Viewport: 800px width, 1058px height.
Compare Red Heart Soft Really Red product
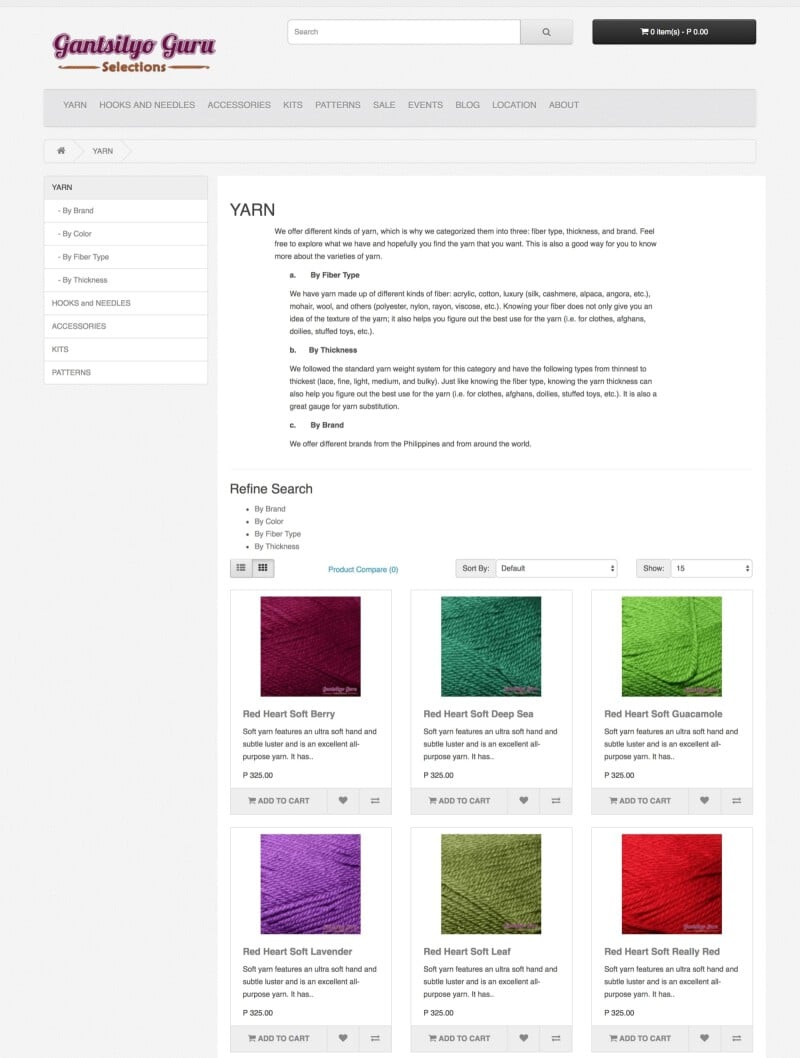pos(737,1038)
